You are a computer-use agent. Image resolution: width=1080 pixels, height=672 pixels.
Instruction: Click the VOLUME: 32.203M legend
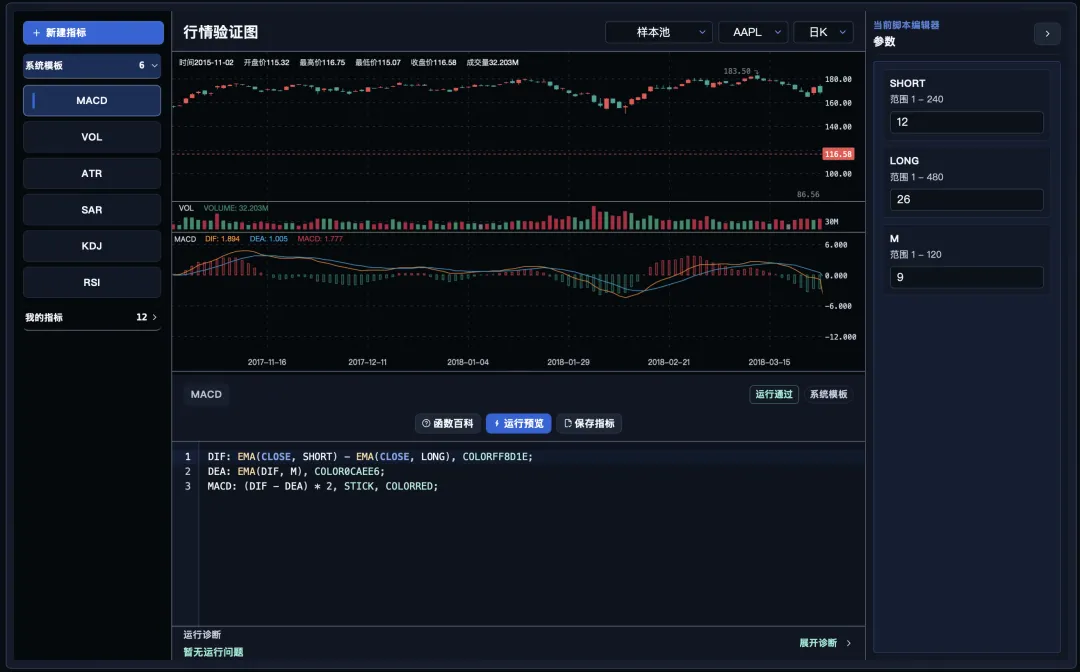(236, 208)
